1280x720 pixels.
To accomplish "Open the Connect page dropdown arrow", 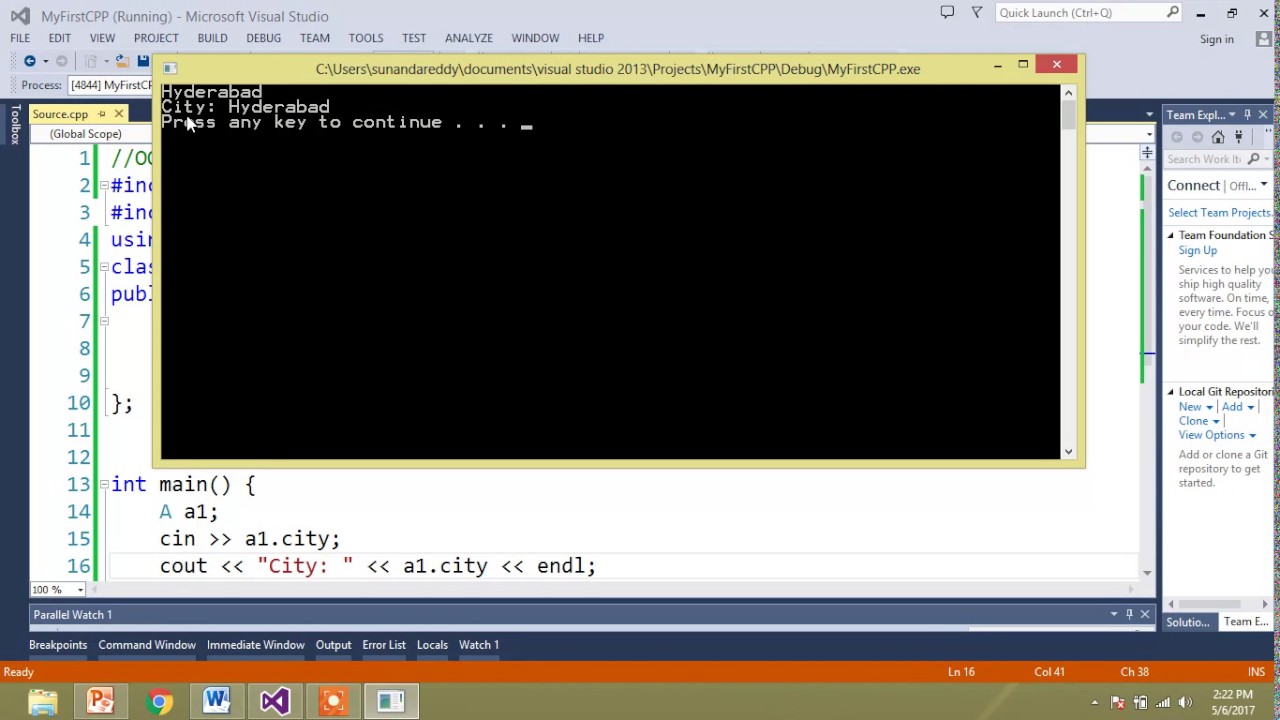I will (x=1264, y=186).
